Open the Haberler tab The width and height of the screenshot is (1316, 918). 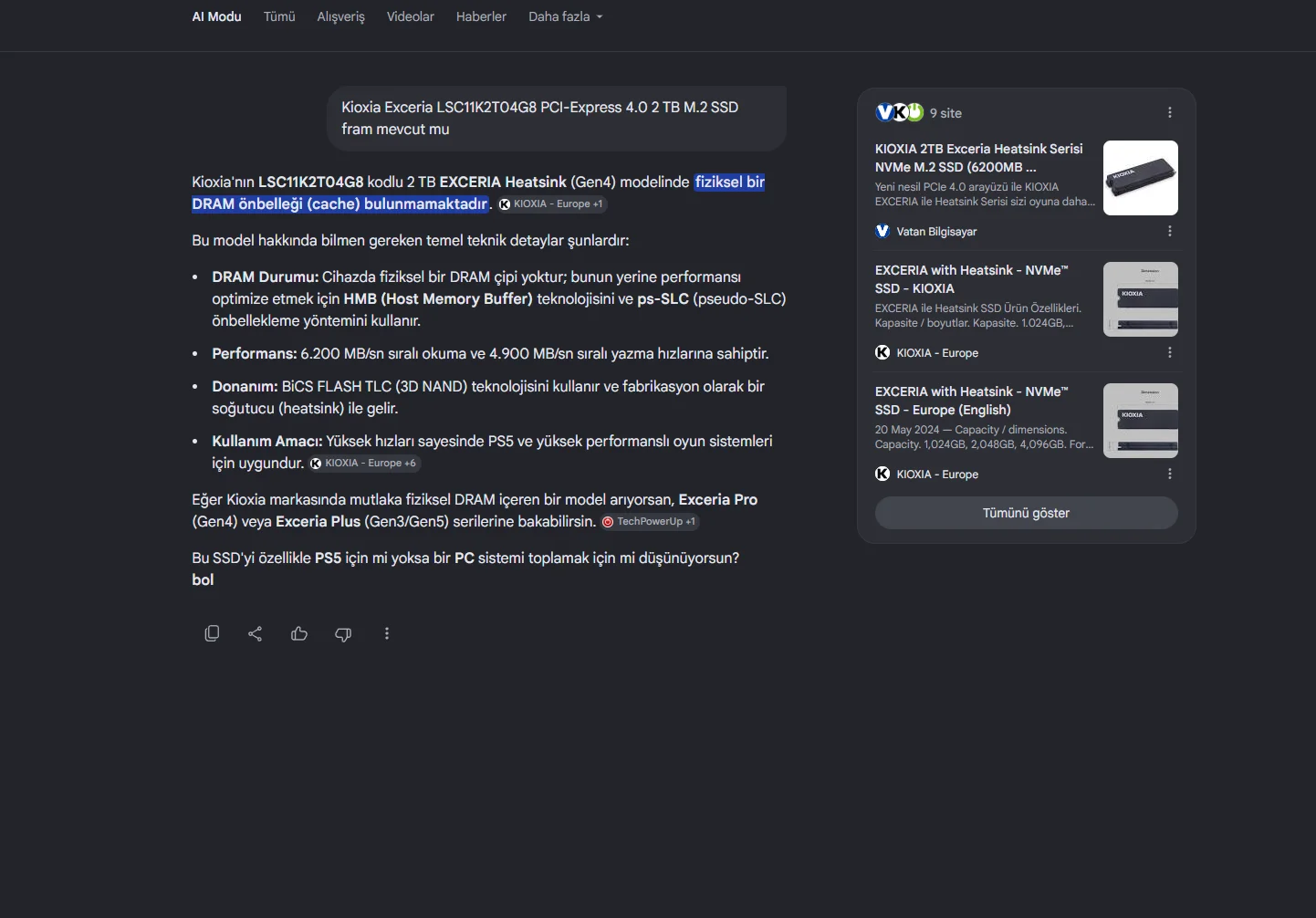(481, 16)
